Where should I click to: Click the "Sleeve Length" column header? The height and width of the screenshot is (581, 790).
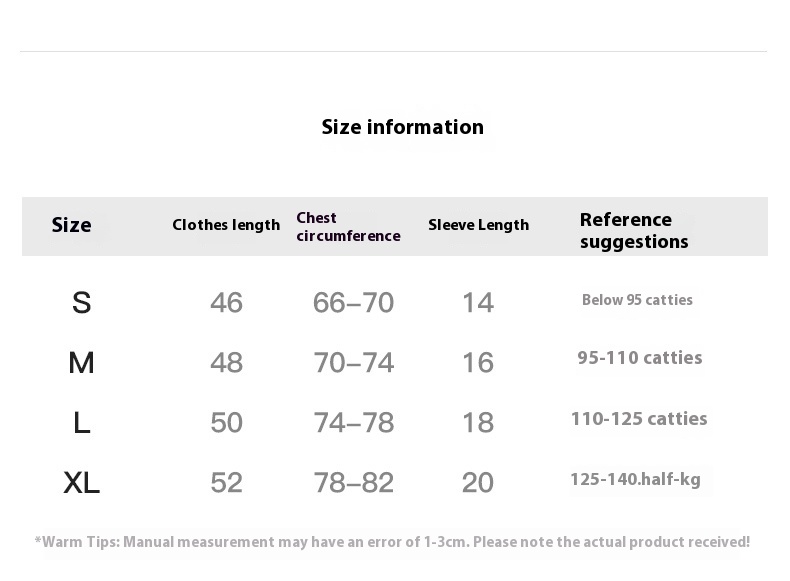(x=478, y=225)
